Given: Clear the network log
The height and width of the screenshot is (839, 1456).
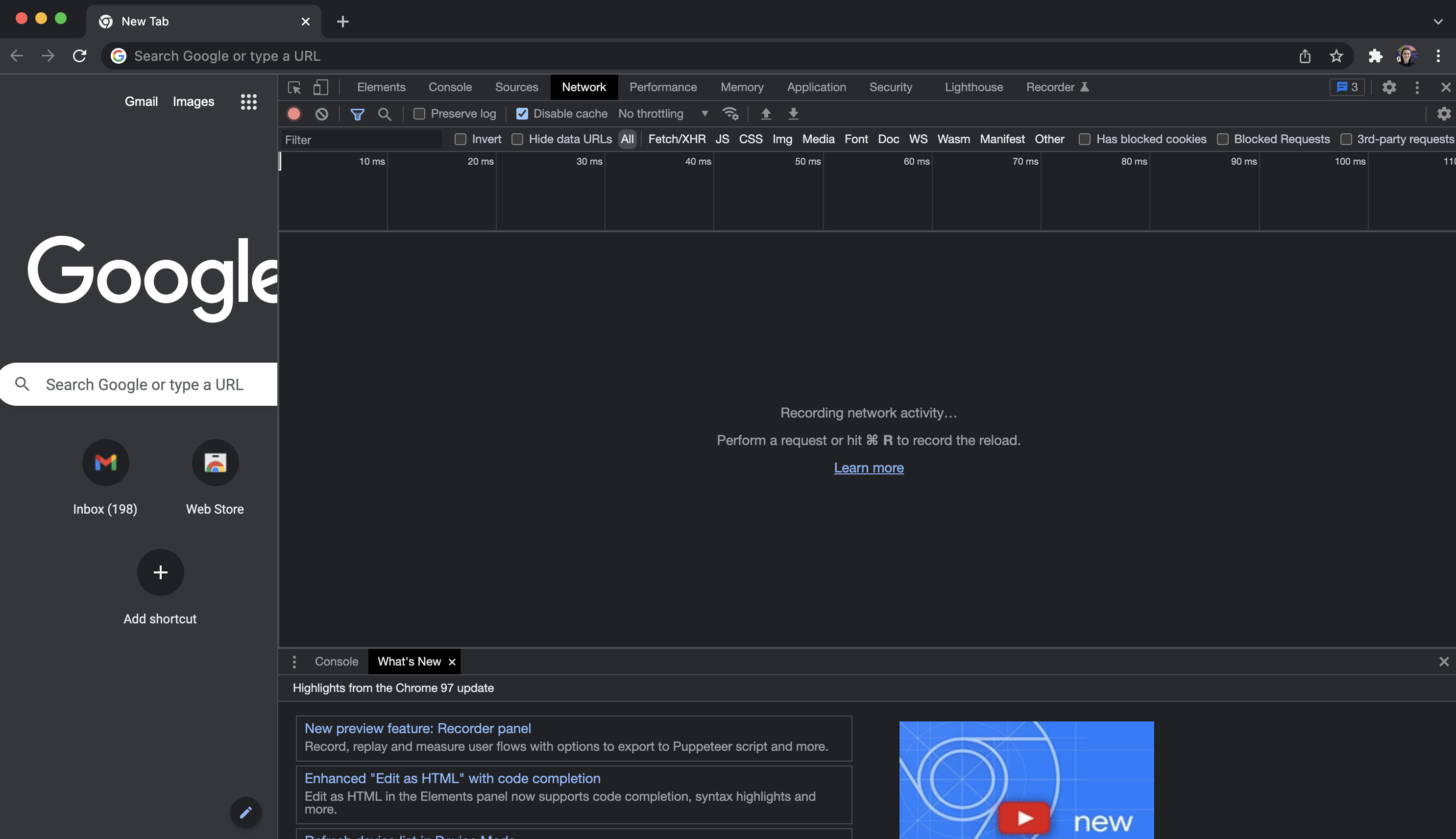Looking at the screenshot, I should 322,114.
